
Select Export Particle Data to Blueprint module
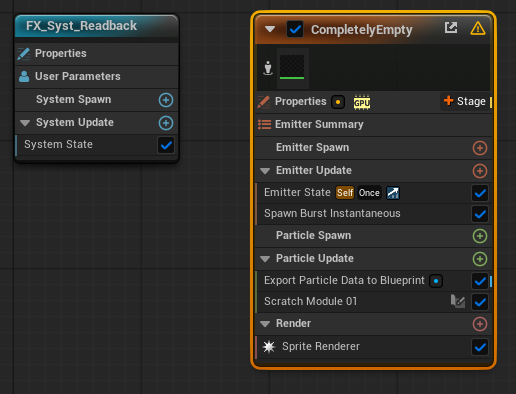pyautogui.click(x=373, y=281)
